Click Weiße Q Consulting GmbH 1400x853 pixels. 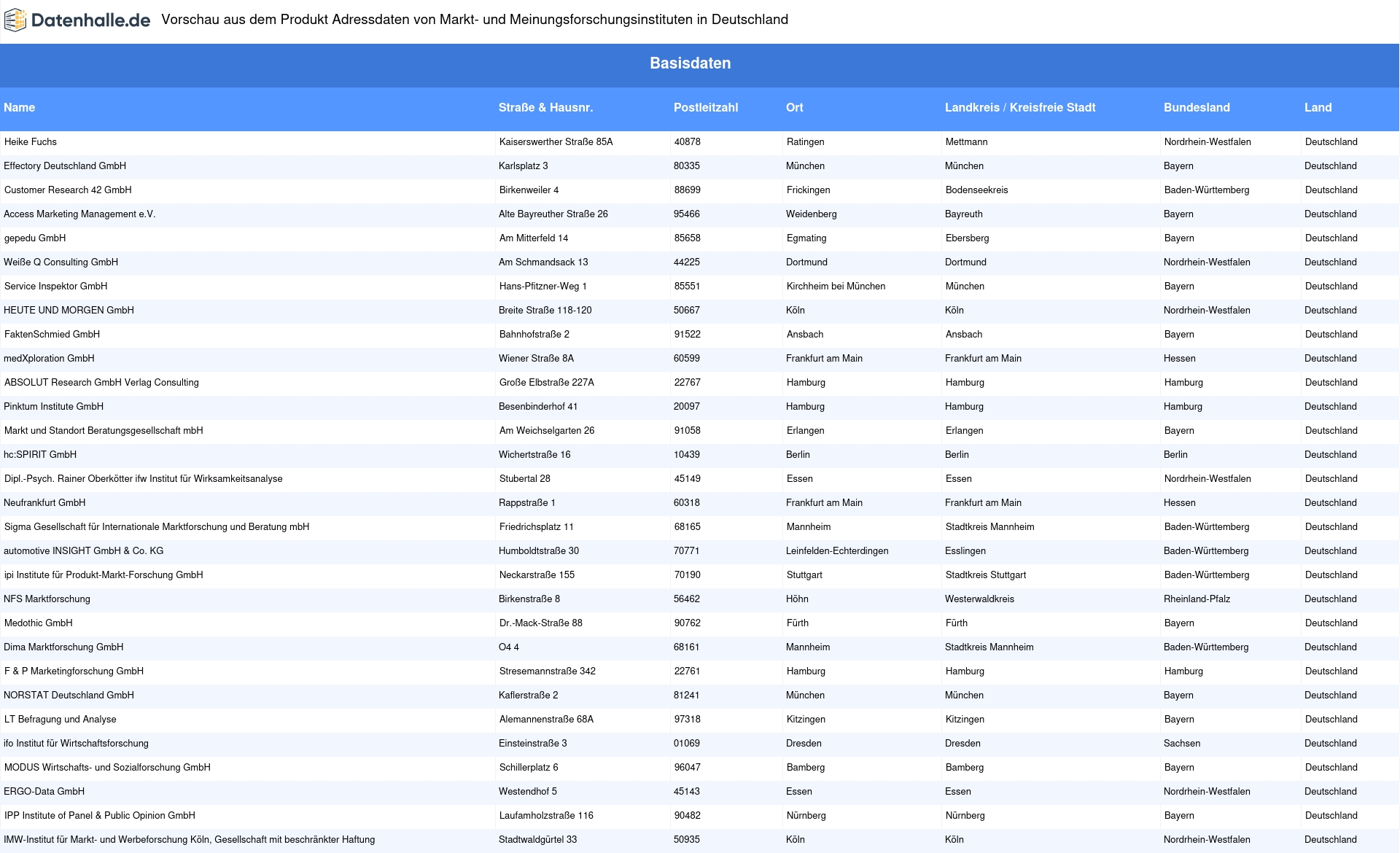tap(61, 262)
